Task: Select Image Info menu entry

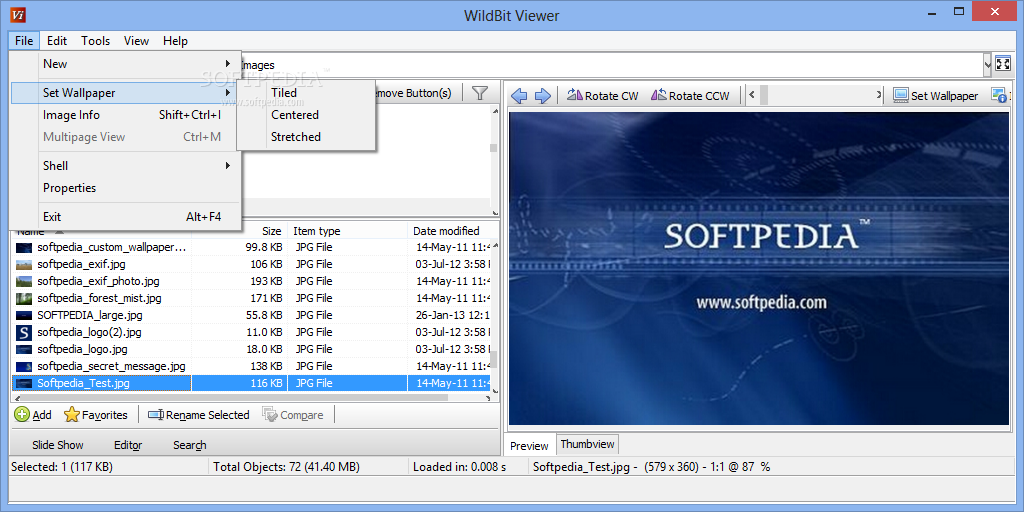Action: [x=125, y=115]
